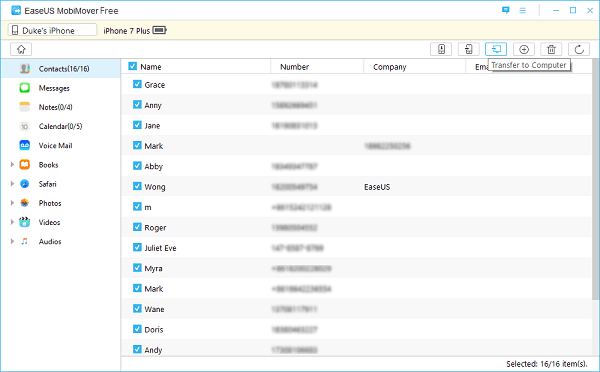Uncheck the Roger contact checkbox
The width and height of the screenshot is (600, 372).
click(137, 227)
